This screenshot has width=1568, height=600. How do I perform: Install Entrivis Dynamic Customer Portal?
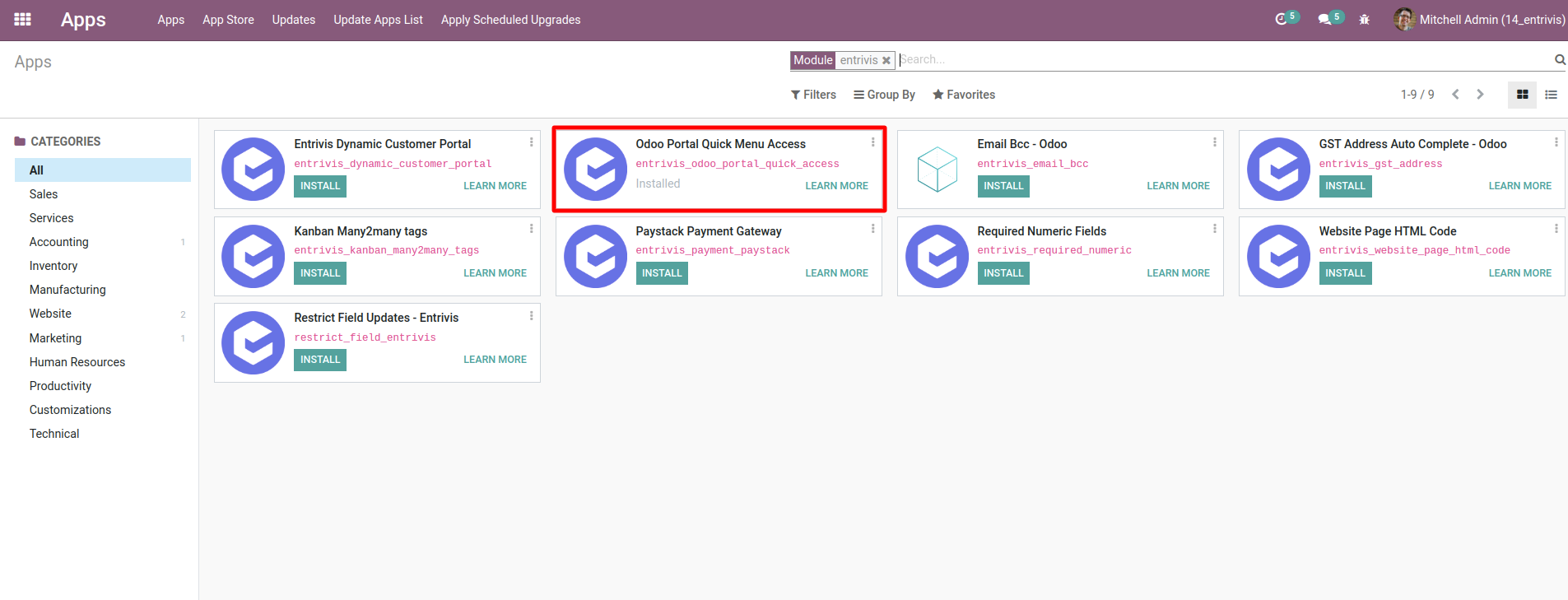pos(320,186)
